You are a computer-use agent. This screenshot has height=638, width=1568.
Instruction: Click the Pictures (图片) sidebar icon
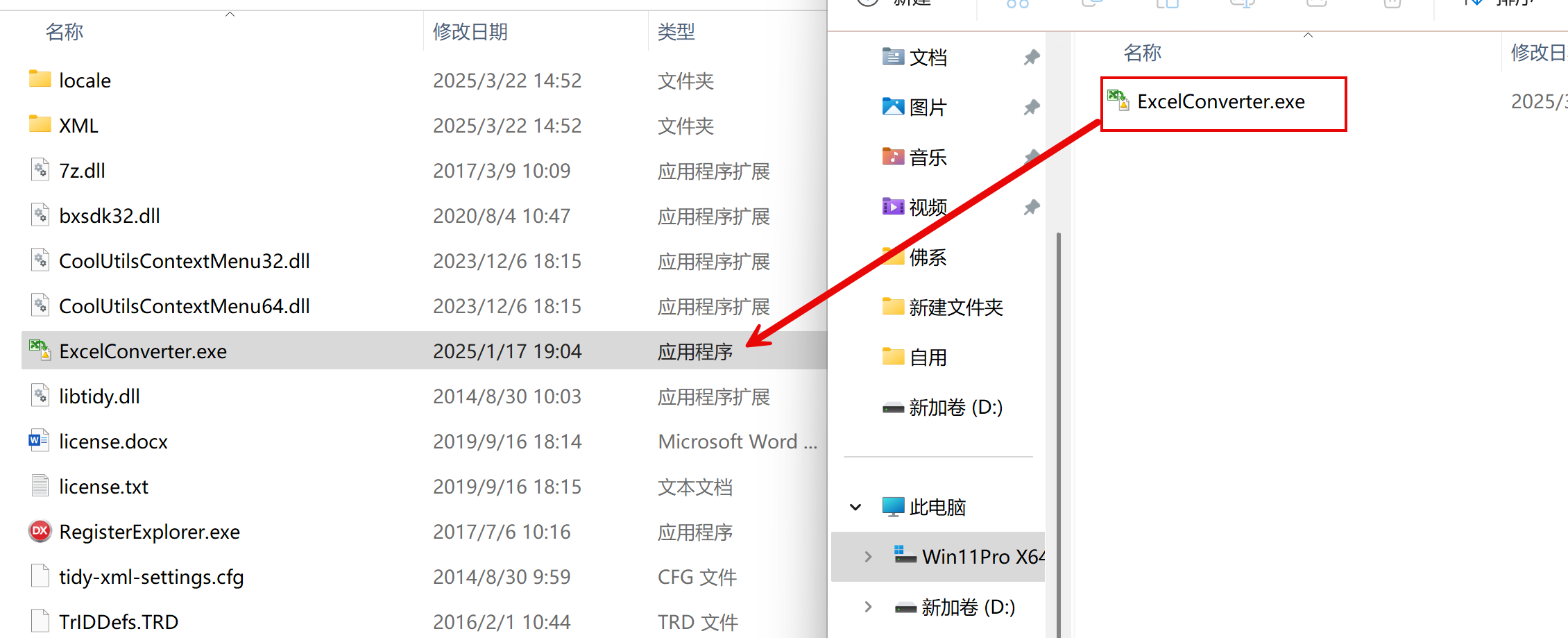click(893, 107)
